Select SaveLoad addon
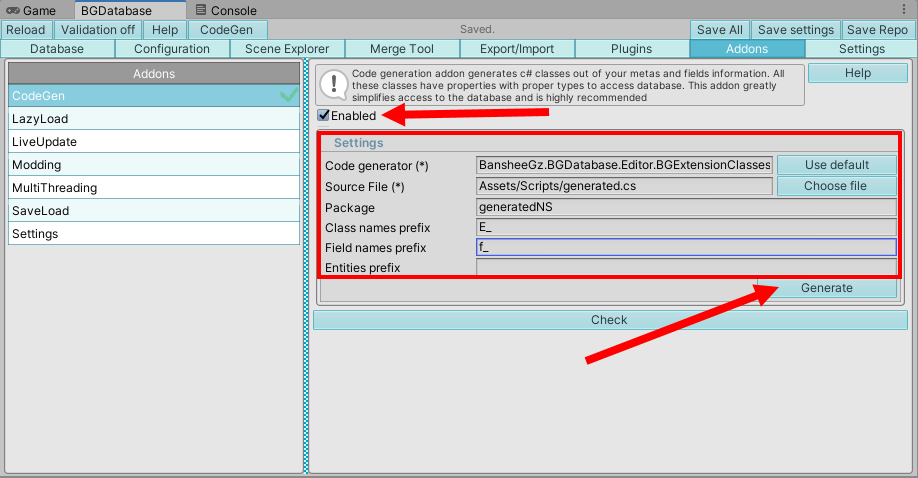This screenshot has width=918, height=478. 154,210
